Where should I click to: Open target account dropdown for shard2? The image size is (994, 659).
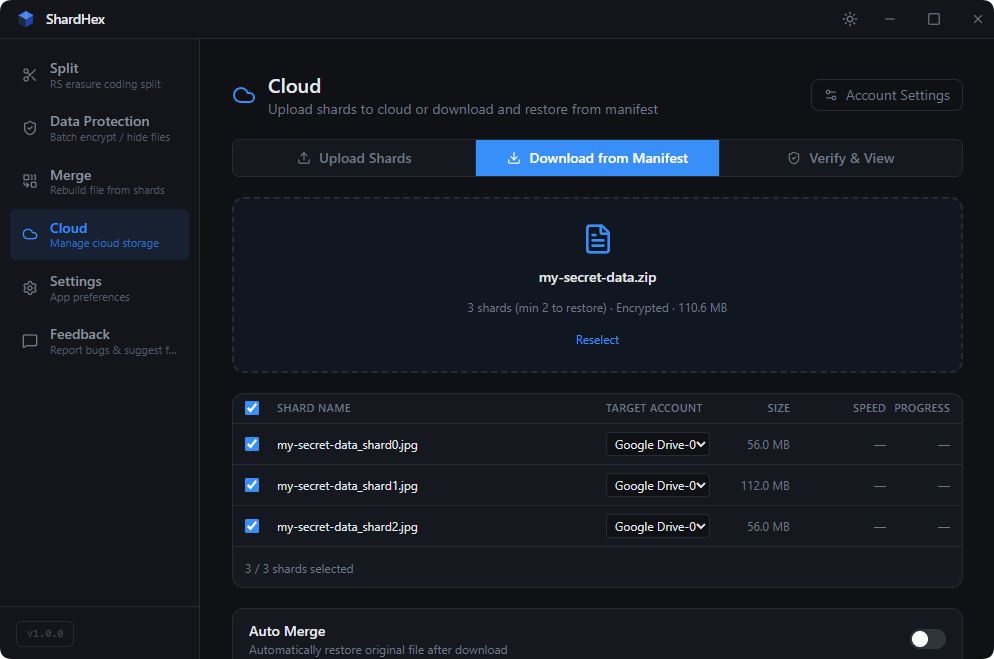tap(657, 527)
